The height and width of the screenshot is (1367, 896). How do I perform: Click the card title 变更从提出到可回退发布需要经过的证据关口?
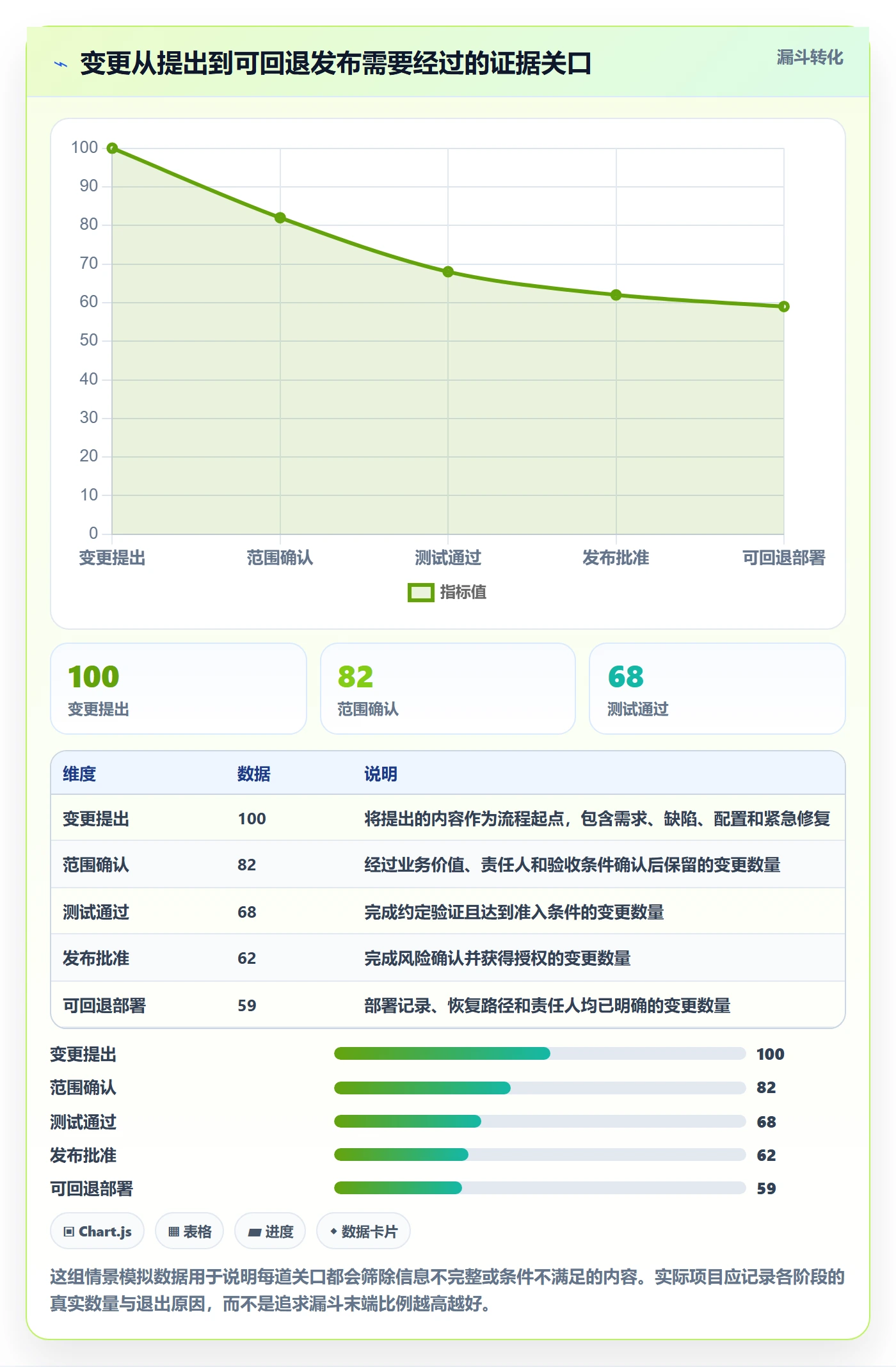coord(336,63)
